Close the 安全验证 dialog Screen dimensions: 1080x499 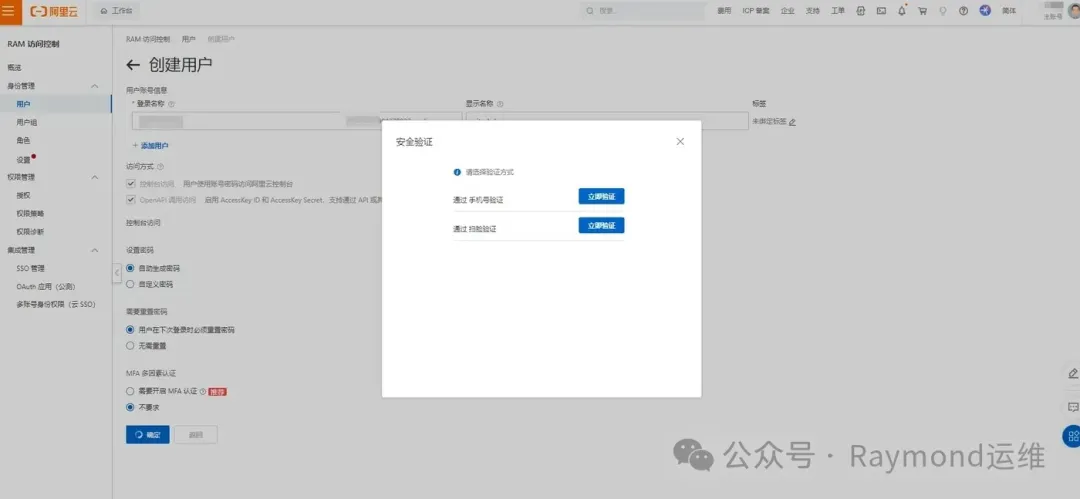tap(680, 141)
